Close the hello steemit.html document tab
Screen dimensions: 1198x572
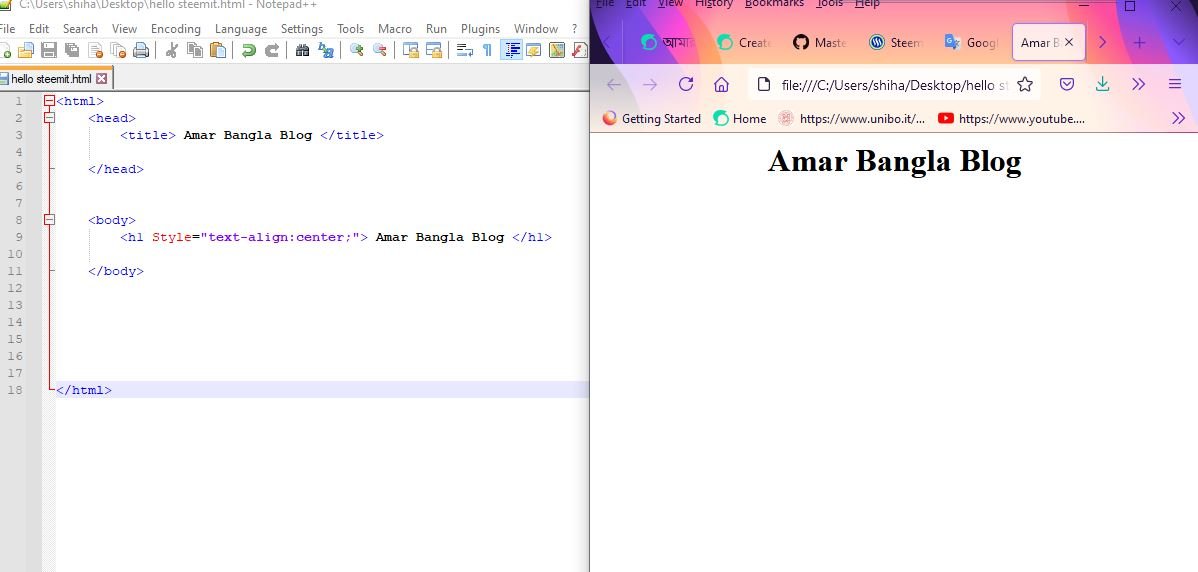[102, 79]
